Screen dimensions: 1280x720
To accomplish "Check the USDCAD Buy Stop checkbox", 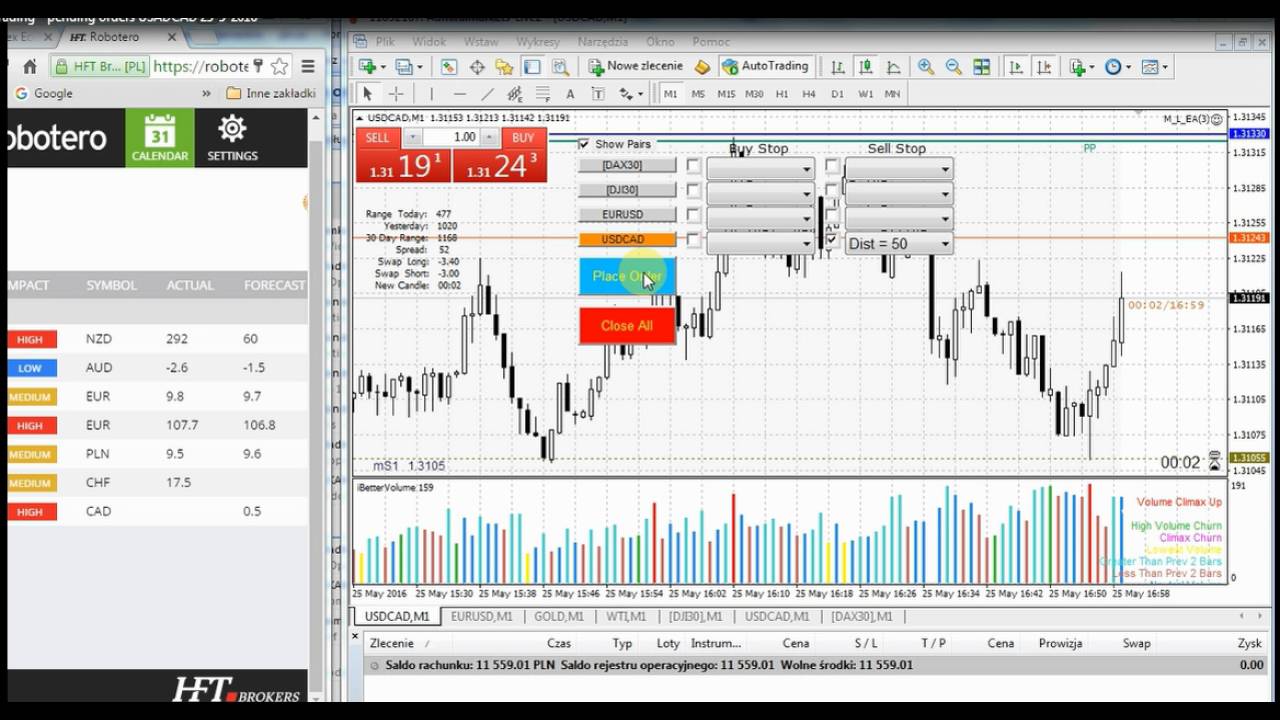I will point(693,240).
